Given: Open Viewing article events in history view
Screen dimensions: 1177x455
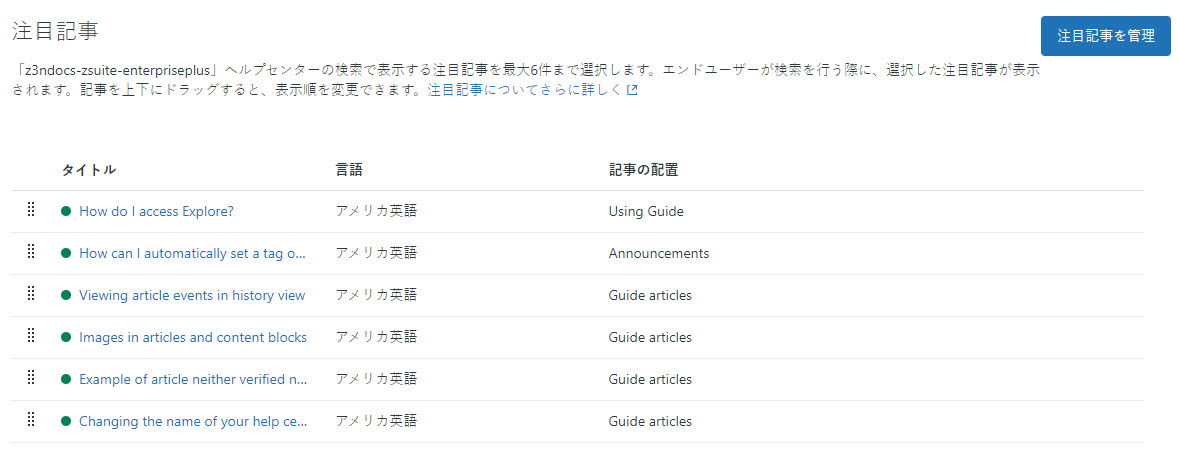Looking at the screenshot, I should pos(192,296).
